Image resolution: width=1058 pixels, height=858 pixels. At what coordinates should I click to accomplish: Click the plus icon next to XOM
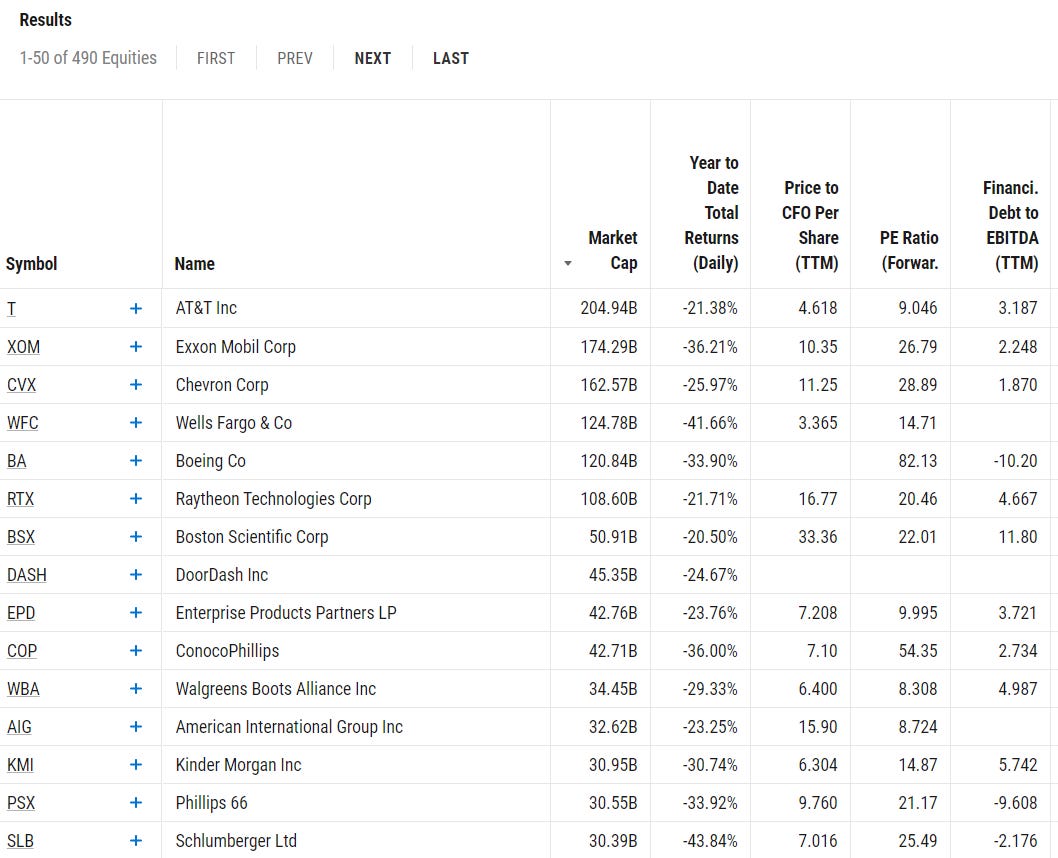[x=136, y=347]
